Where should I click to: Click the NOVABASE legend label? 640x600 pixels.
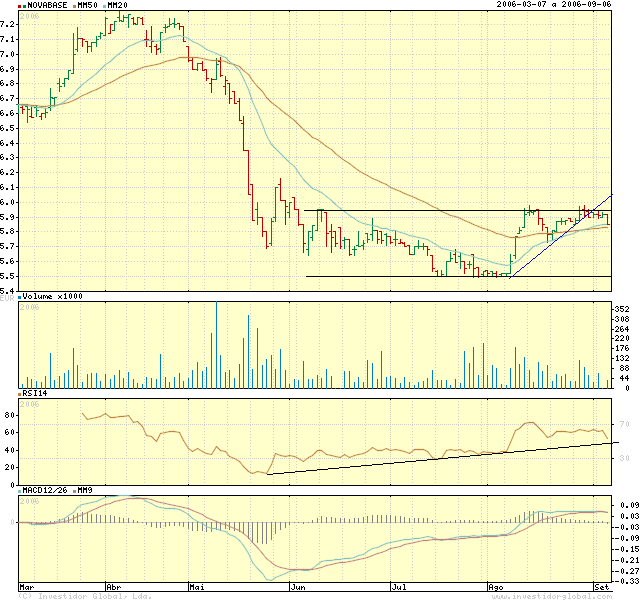point(47,5)
